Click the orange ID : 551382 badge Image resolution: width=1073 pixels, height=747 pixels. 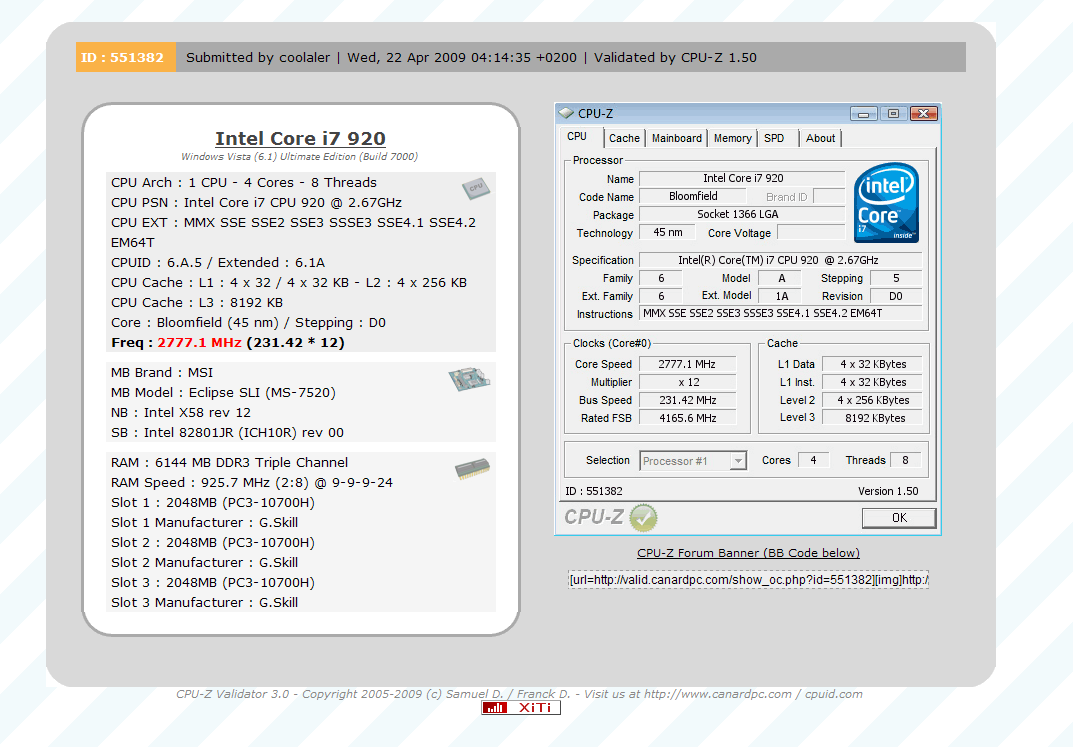[125, 57]
